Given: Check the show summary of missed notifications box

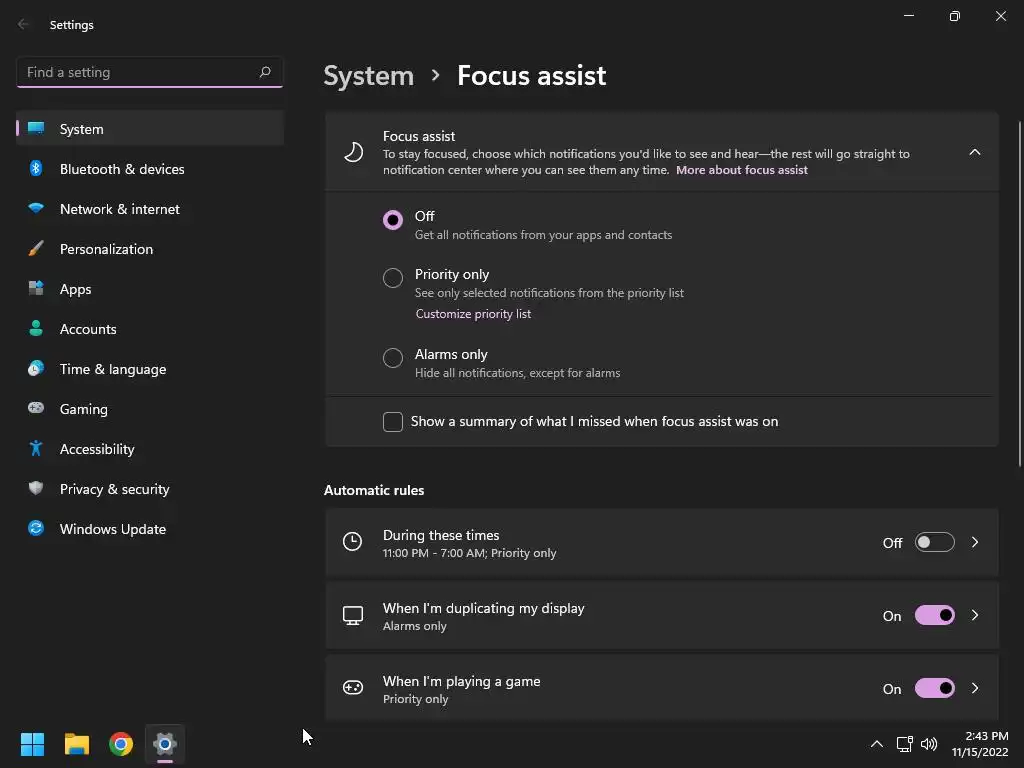Looking at the screenshot, I should tap(393, 422).
